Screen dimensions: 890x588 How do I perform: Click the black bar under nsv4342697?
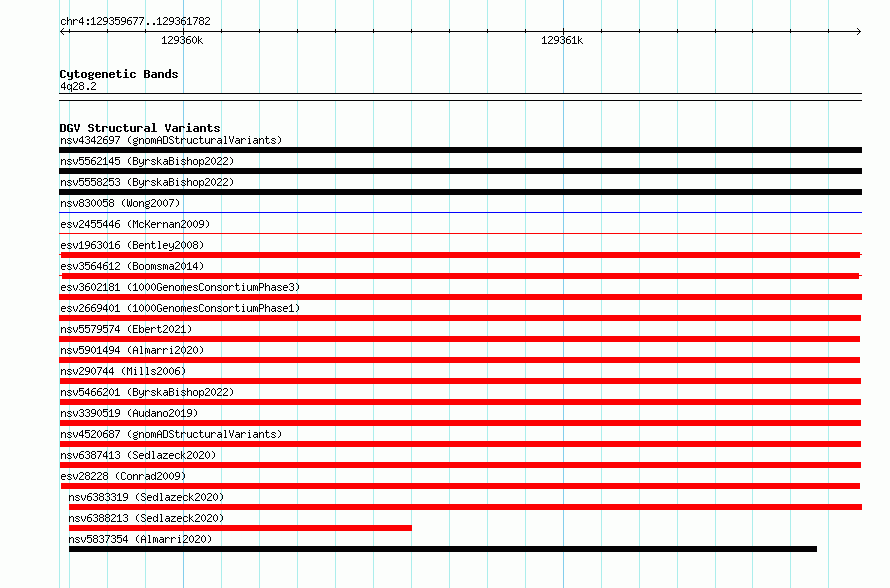pyautogui.click(x=460, y=150)
